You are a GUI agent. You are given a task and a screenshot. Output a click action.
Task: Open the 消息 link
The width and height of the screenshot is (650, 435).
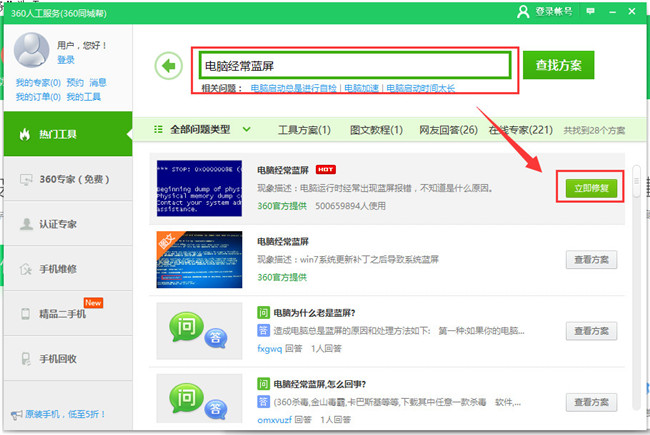tap(98, 83)
